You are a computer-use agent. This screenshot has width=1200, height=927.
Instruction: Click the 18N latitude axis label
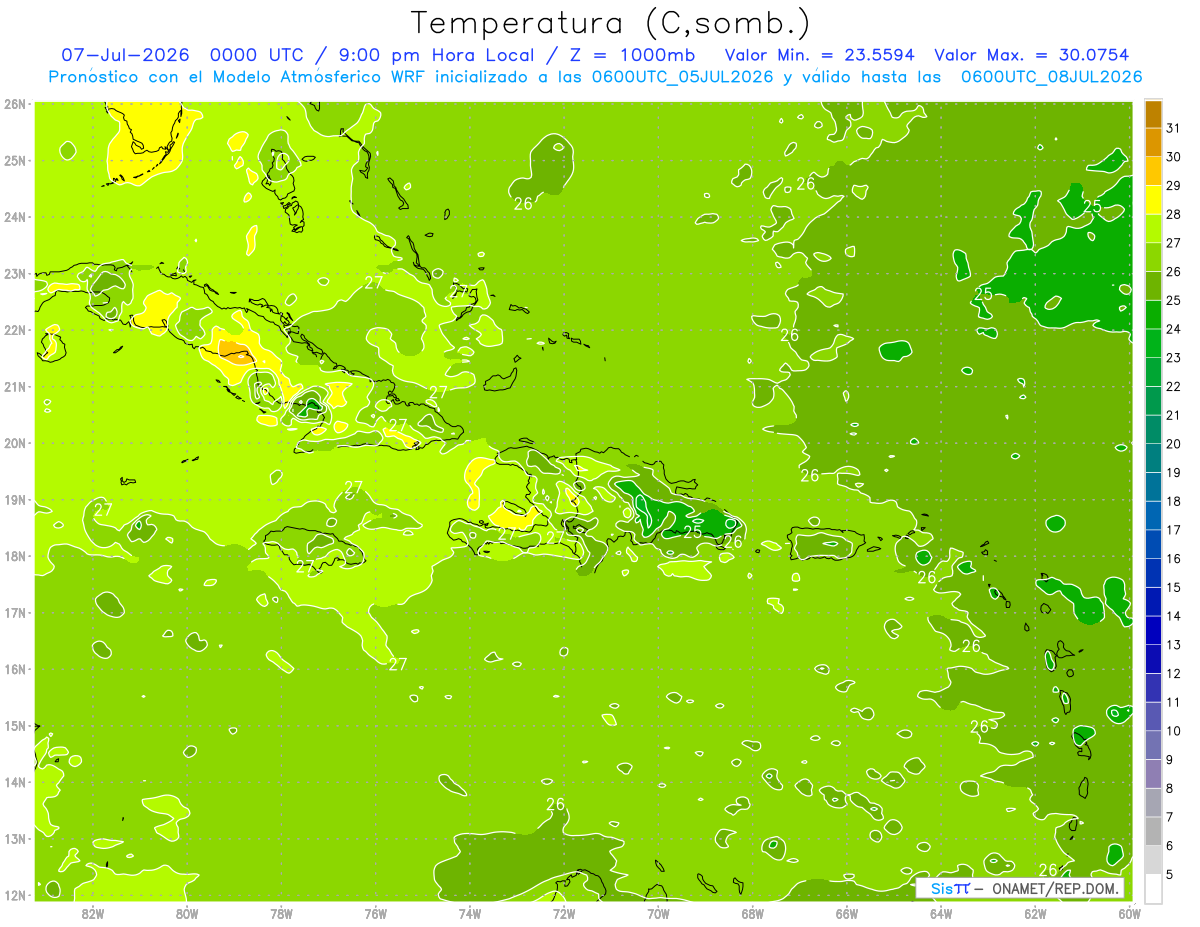[14, 555]
